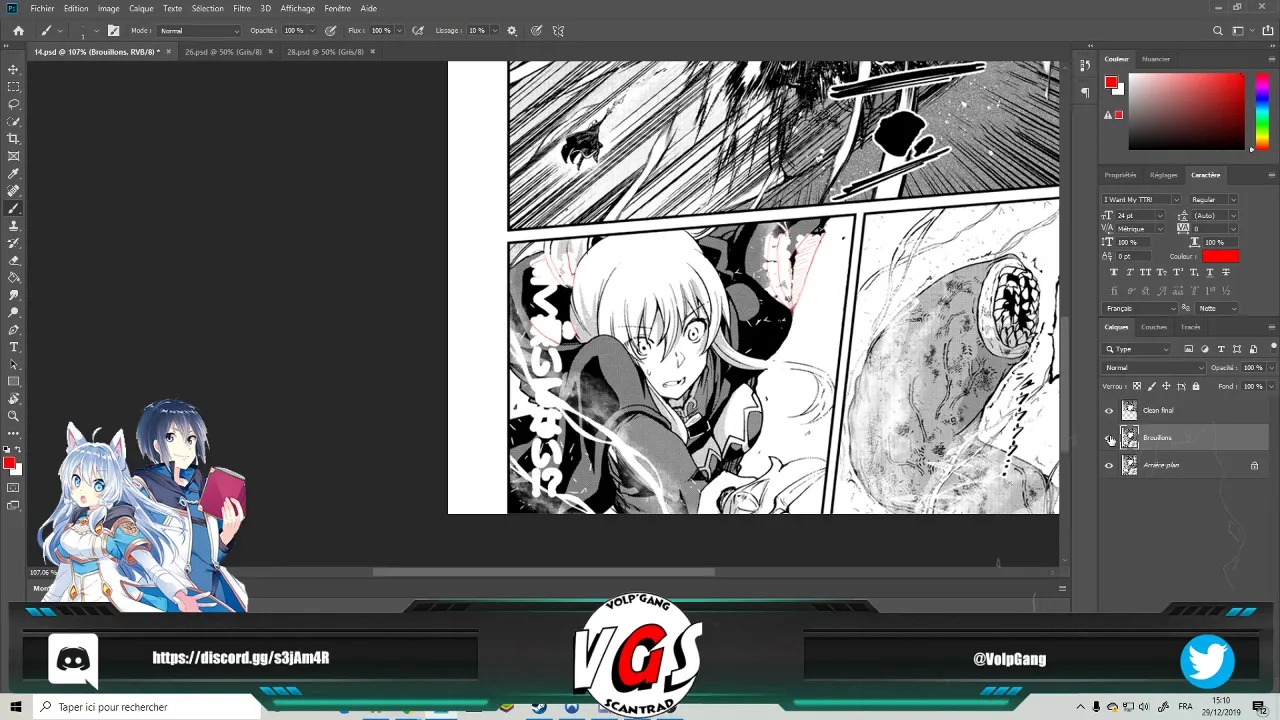The width and height of the screenshot is (1280, 720).
Task: Toggle strikethrough in Caractère panel
Action: (1226, 273)
